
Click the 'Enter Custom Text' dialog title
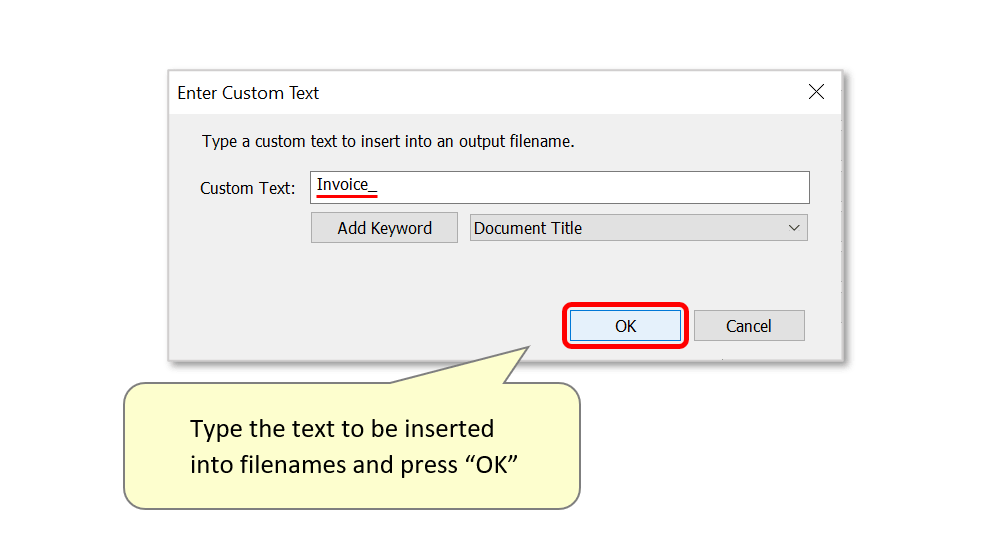click(248, 93)
